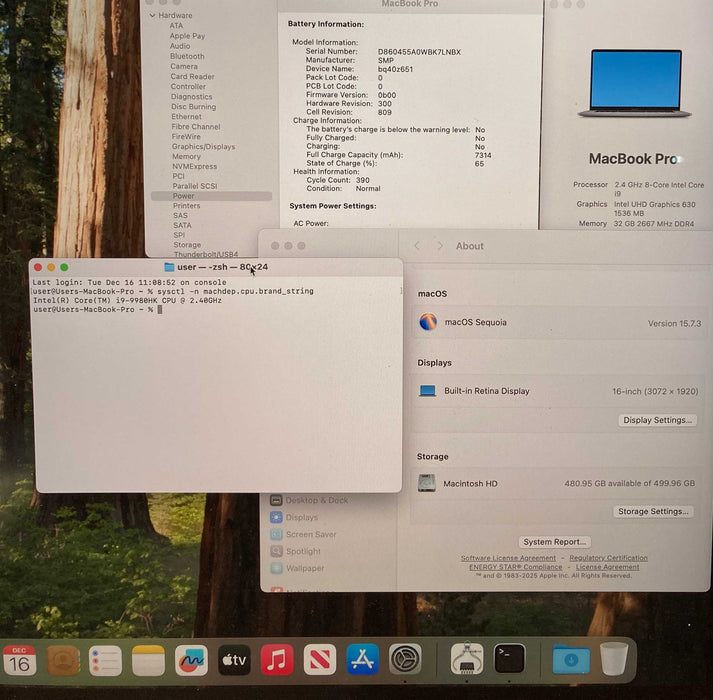Viewport: 713px width, 700px height.
Task: Click the Spotlight icon in Settings sidebar
Action: (276, 551)
